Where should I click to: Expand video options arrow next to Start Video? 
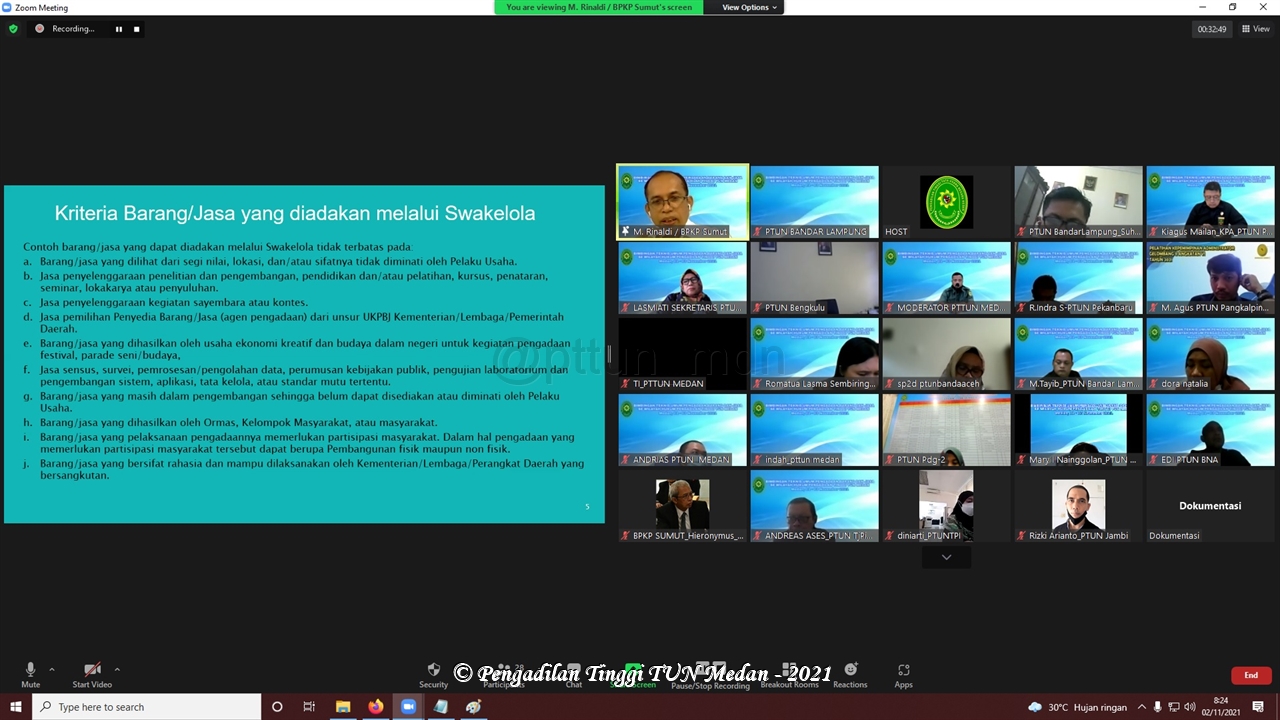pyautogui.click(x=117, y=670)
